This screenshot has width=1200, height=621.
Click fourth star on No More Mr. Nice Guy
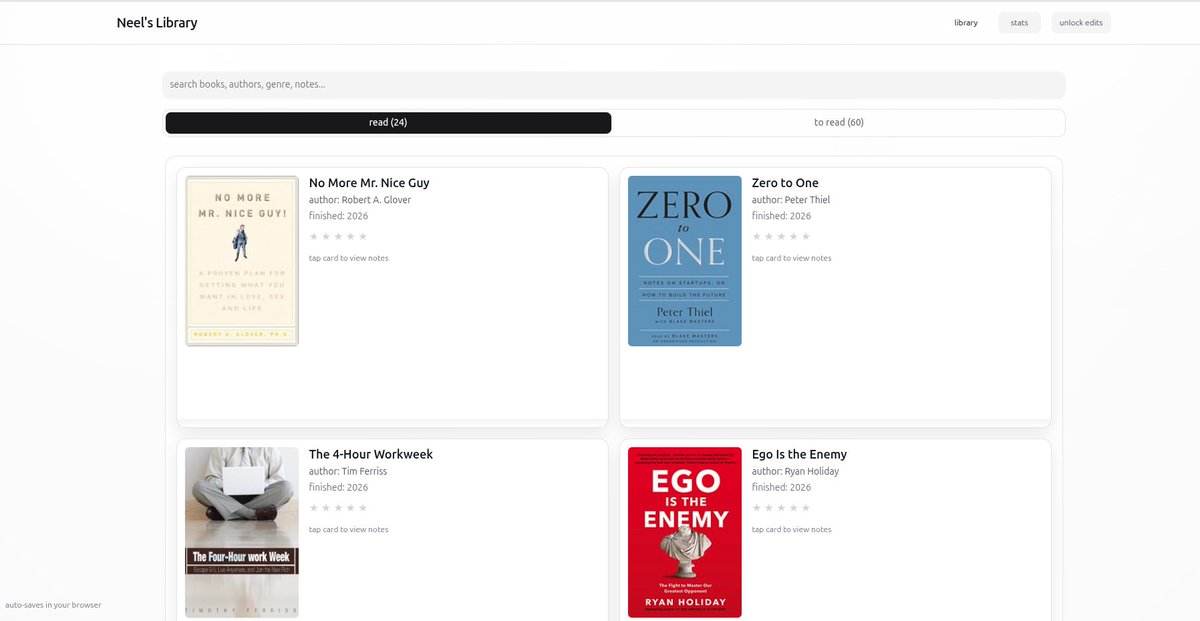(x=351, y=237)
